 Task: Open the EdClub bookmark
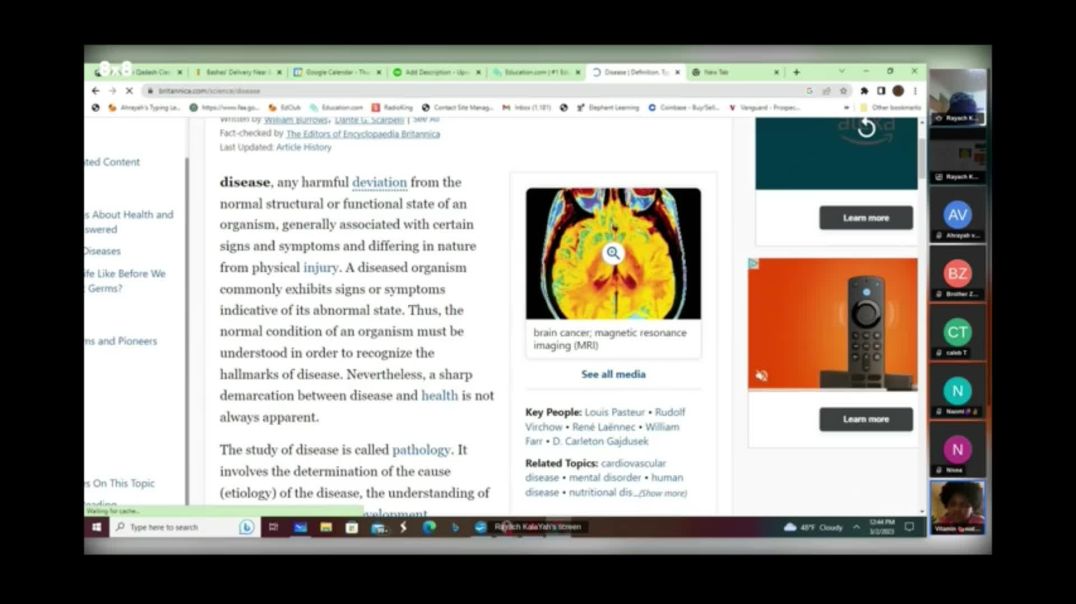click(285, 108)
